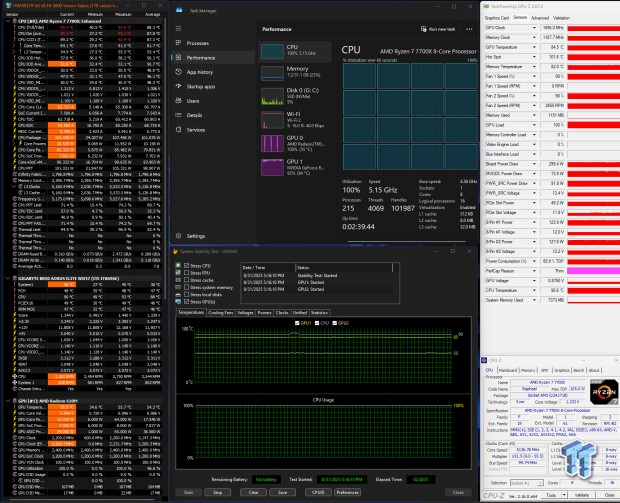Enable Stress local disks checkbox
This screenshot has width=620, height=503.
point(186,295)
